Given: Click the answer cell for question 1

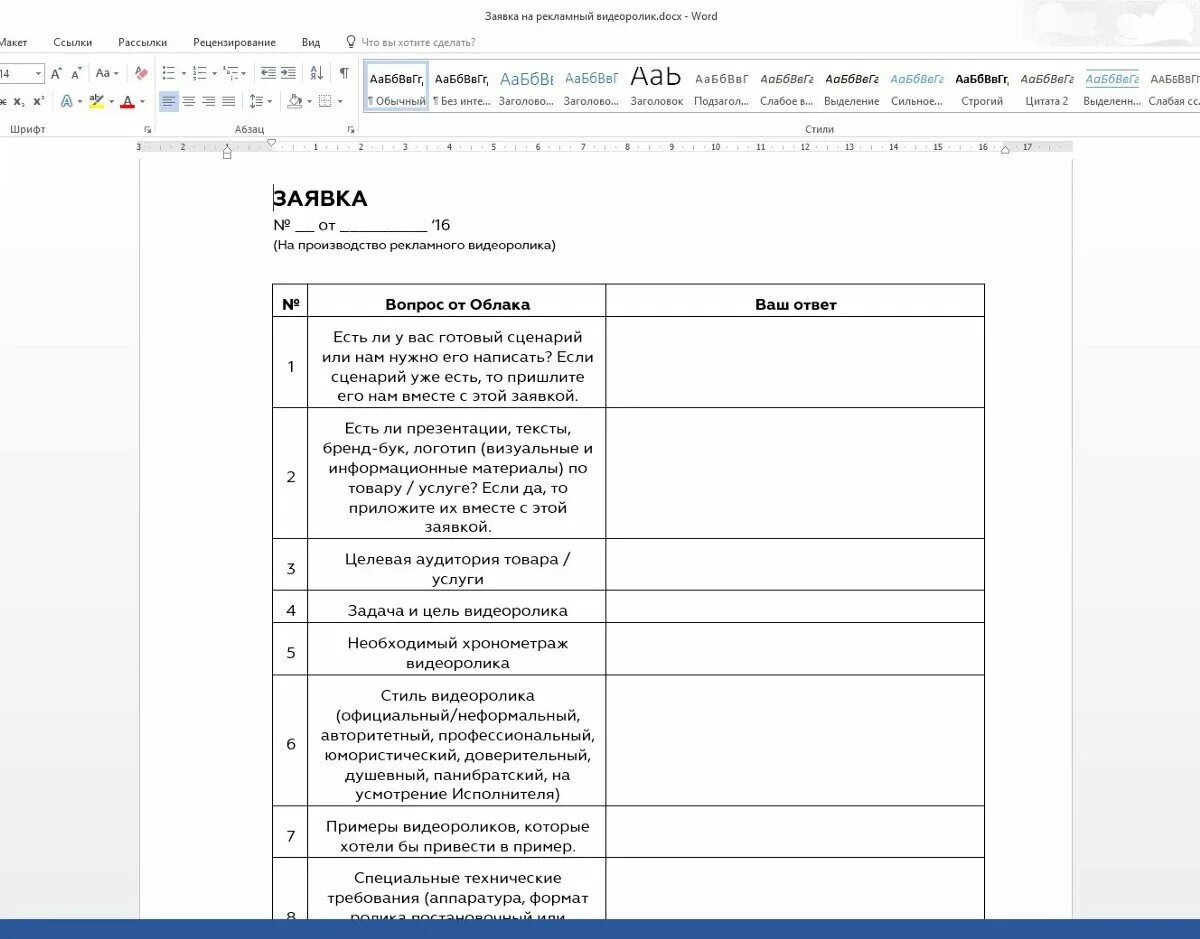Looking at the screenshot, I should point(795,362).
